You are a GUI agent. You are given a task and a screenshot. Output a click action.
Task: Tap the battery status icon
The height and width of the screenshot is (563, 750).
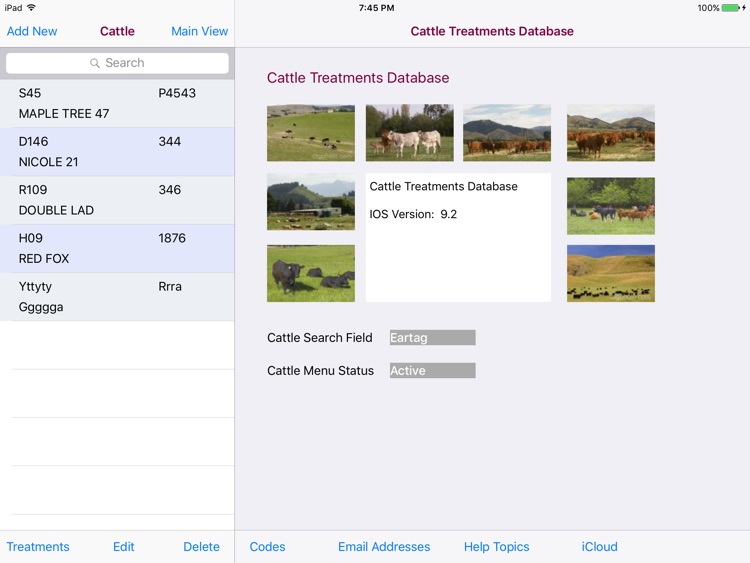(730, 8)
